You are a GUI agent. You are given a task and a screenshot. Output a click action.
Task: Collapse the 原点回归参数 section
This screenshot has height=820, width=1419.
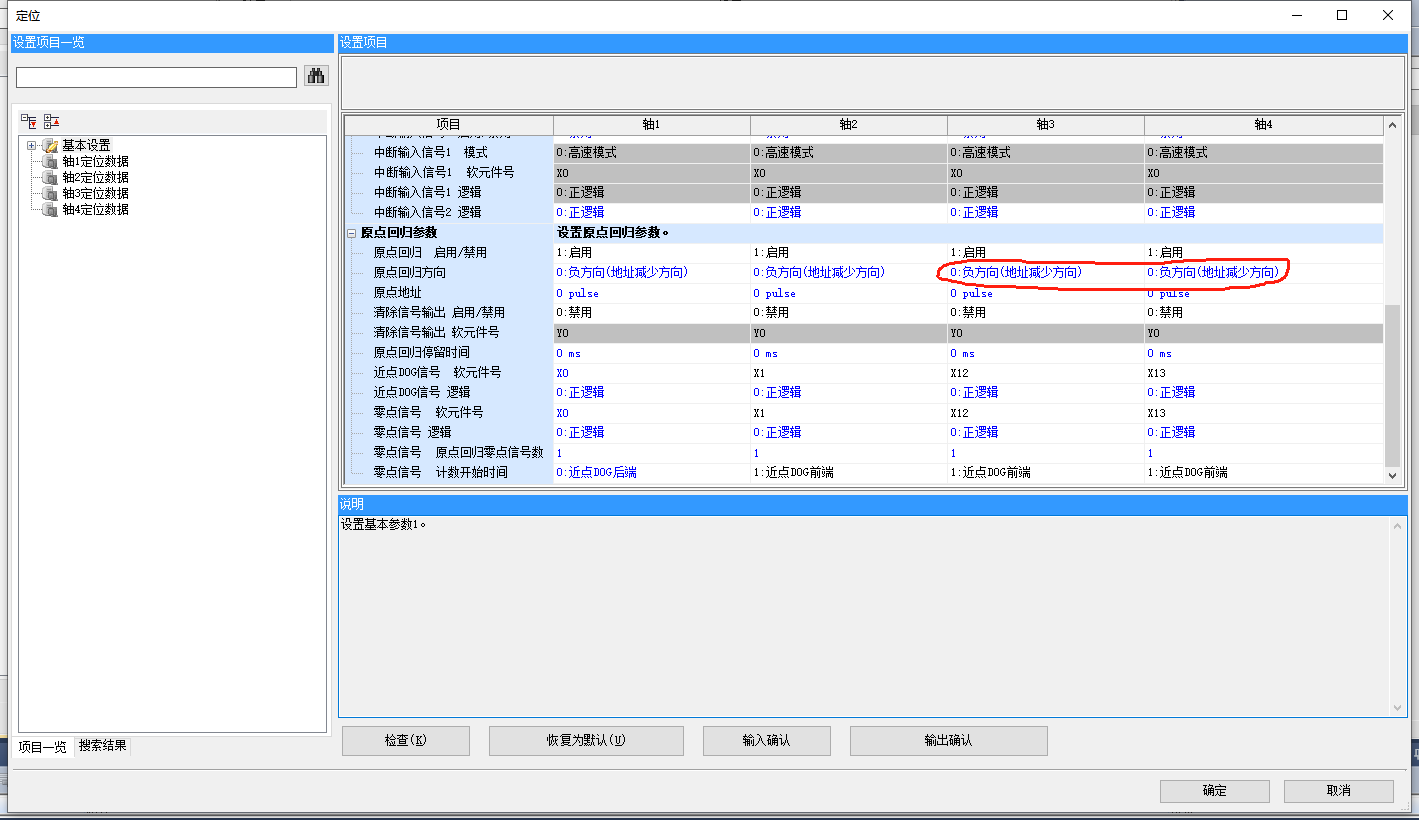pos(351,233)
